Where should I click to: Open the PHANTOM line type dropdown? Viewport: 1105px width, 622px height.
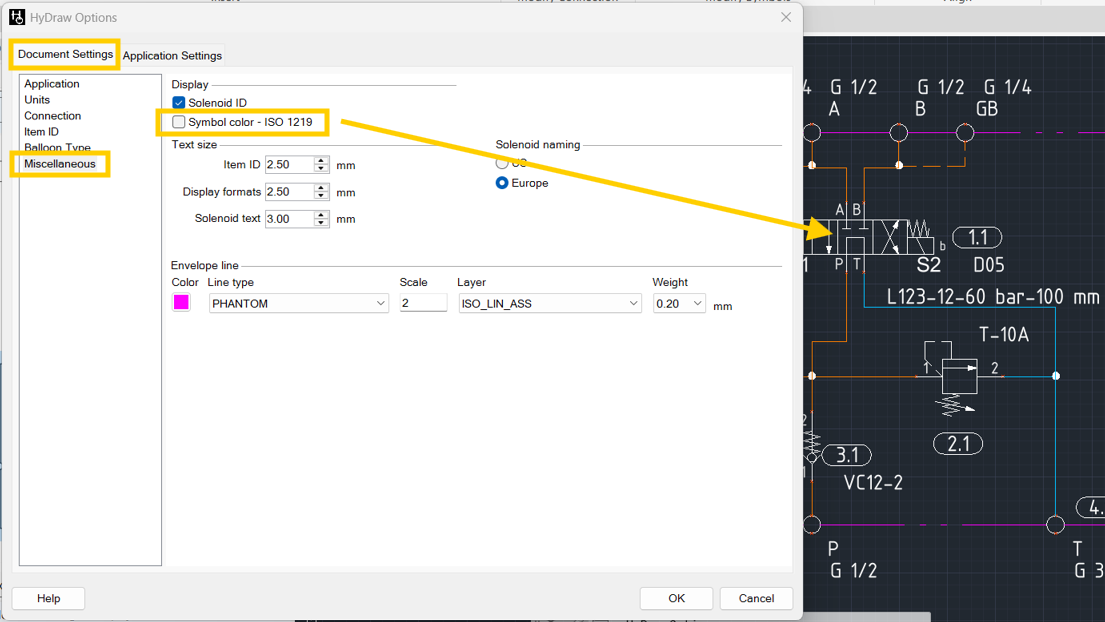click(x=299, y=304)
